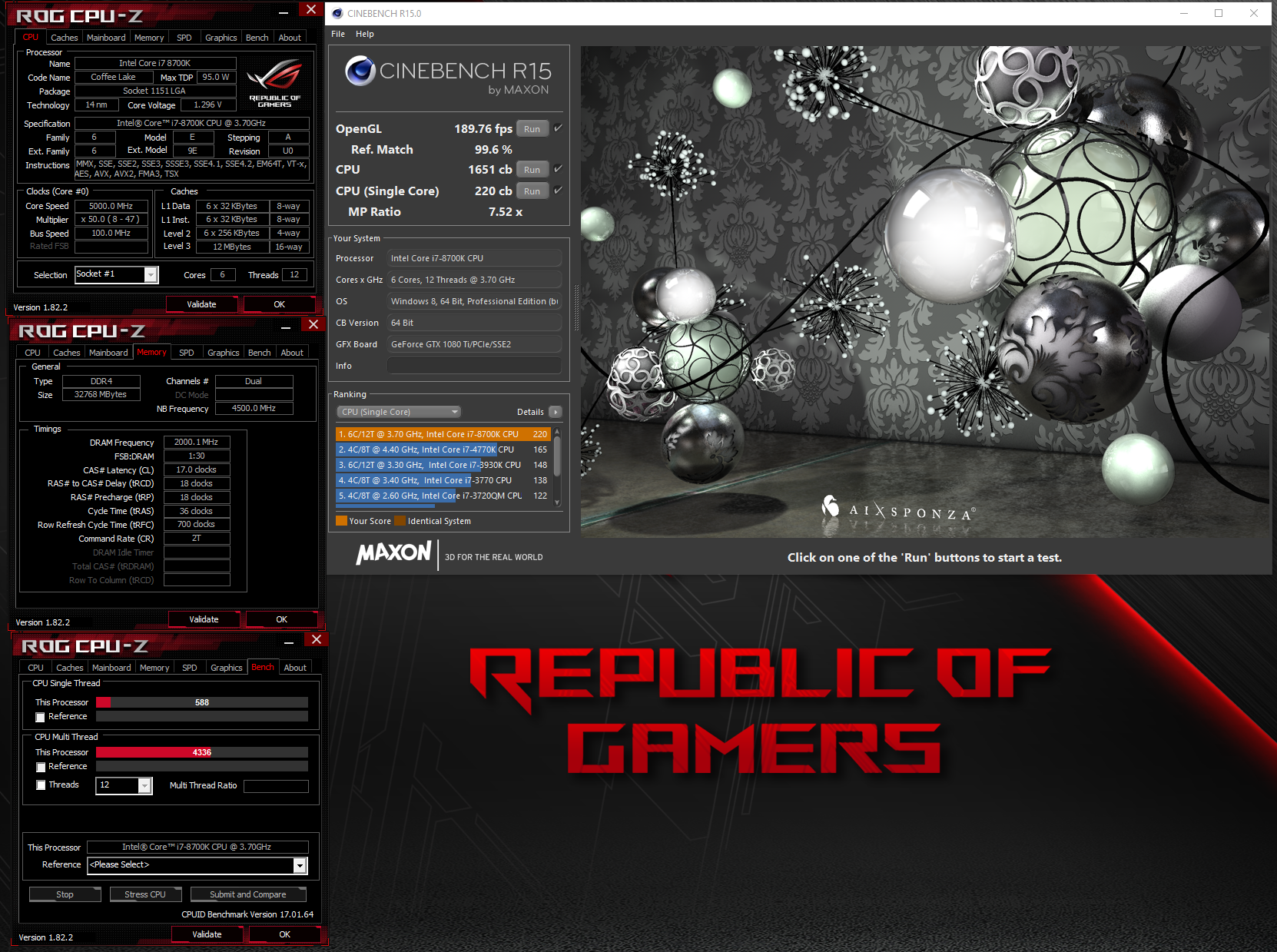
Task: Open ranking Details with the arrow icon
Action: click(556, 412)
